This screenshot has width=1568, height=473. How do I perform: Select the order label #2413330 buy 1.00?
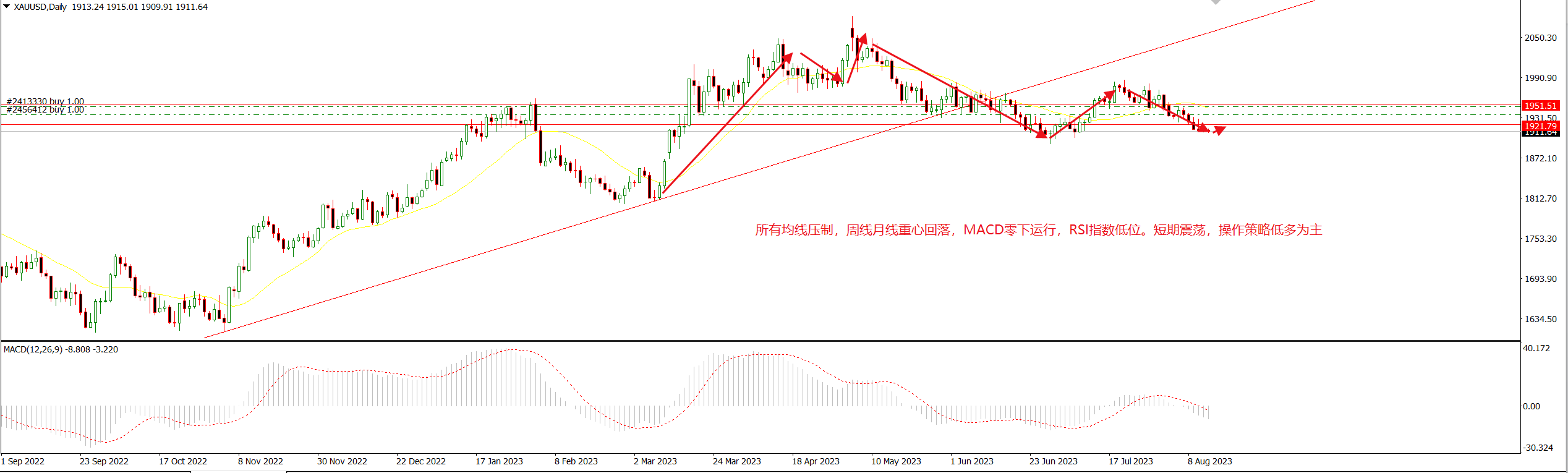(45, 101)
